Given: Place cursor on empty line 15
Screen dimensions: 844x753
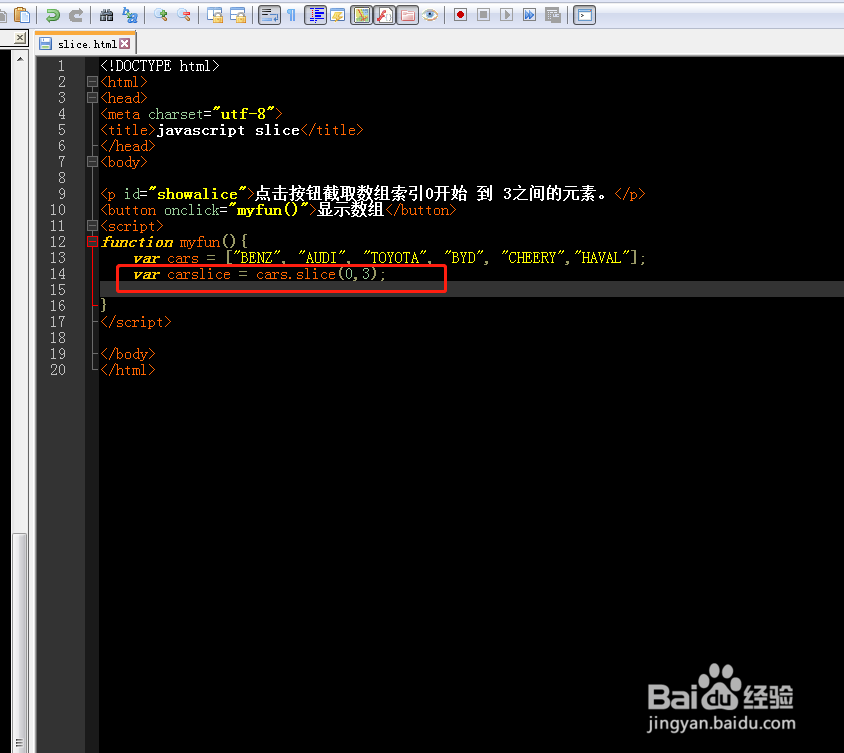Looking at the screenshot, I should 471,290.
